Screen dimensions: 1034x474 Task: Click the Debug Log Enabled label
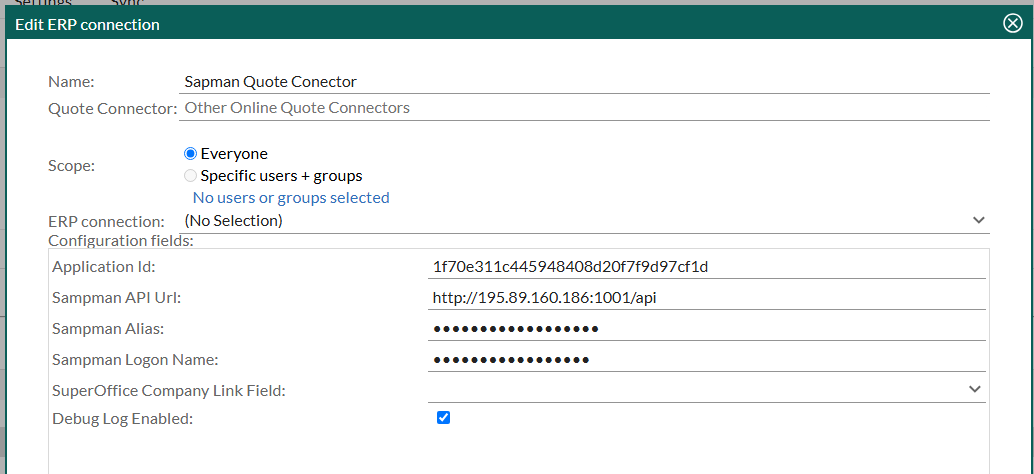123,418
